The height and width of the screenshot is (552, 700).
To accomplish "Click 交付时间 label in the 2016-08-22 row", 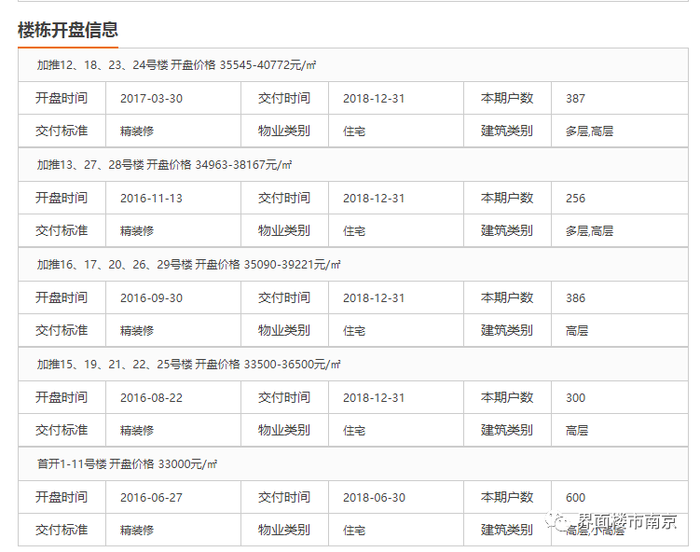I will click(x=284, y=397).
